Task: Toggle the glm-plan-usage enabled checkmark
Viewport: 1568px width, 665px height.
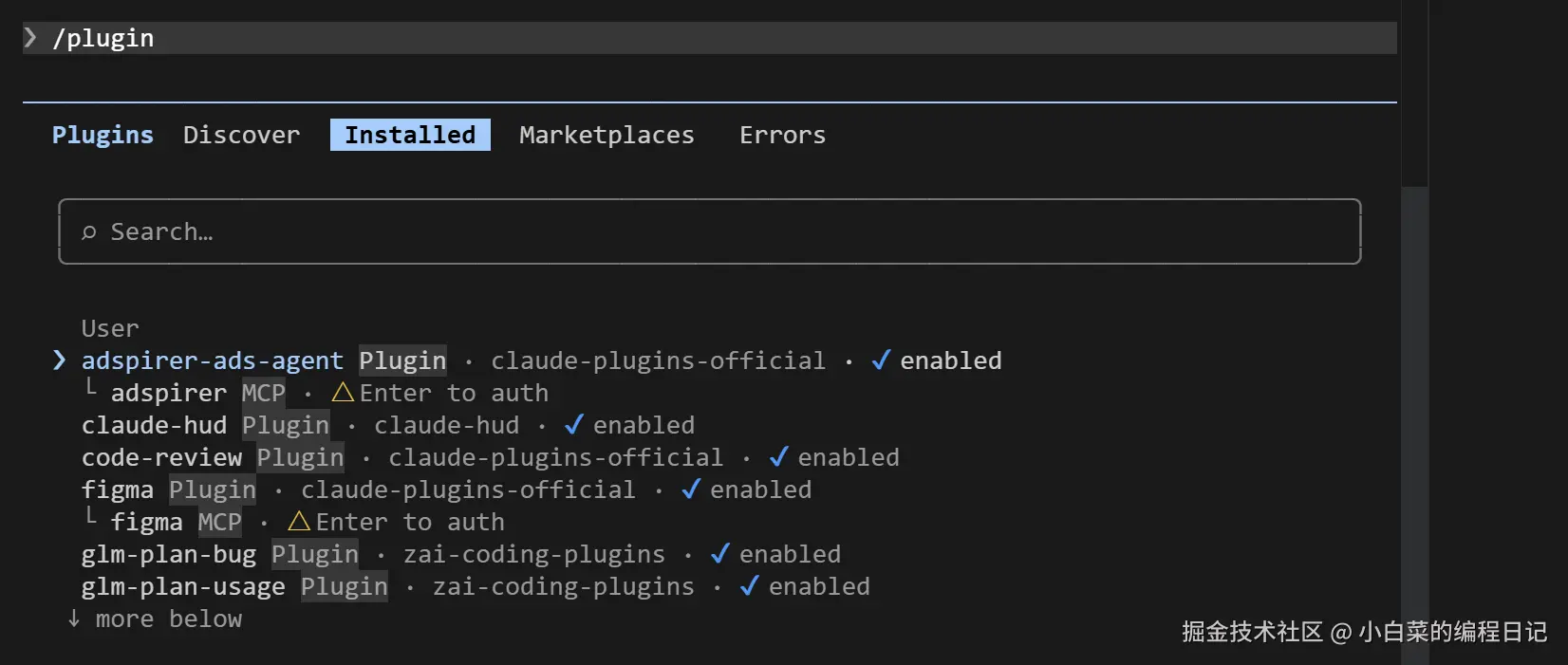Action: 749,586
